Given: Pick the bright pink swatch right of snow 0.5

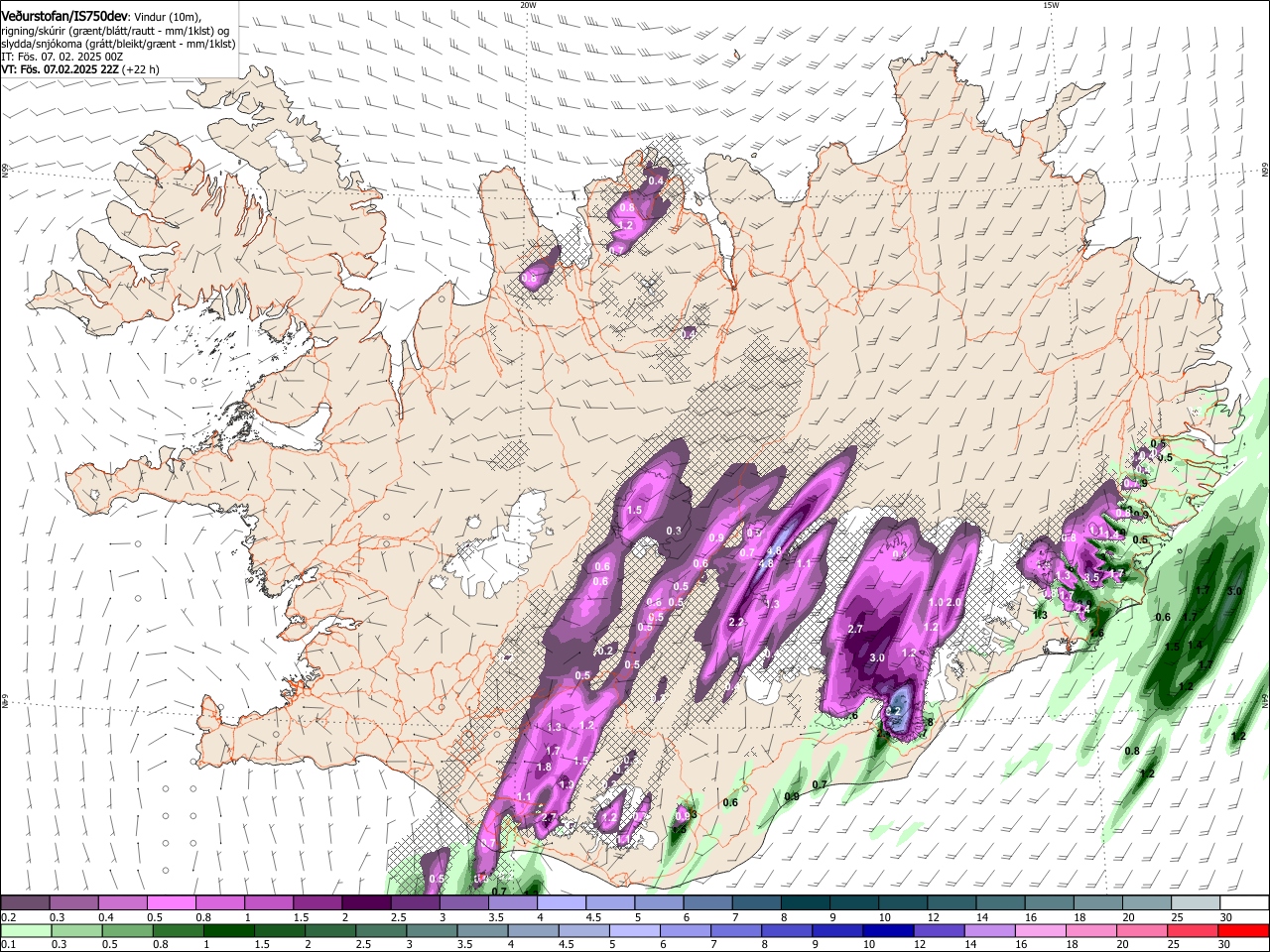Looking at the screenshot, I should (172, 902).
